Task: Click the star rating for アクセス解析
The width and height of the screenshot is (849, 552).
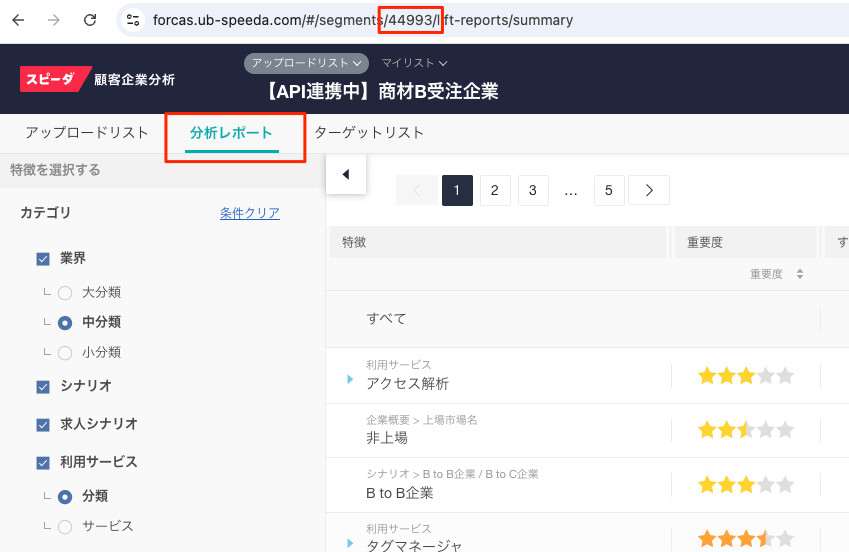Action: (x=745, y=376)
